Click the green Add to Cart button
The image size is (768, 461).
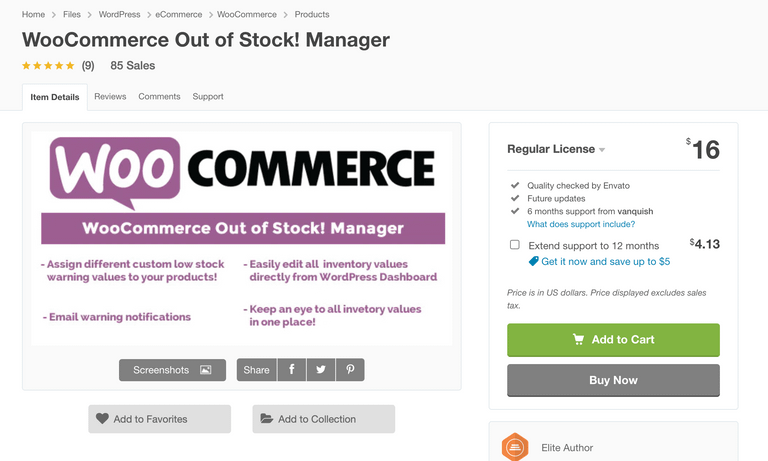point(613,340)
